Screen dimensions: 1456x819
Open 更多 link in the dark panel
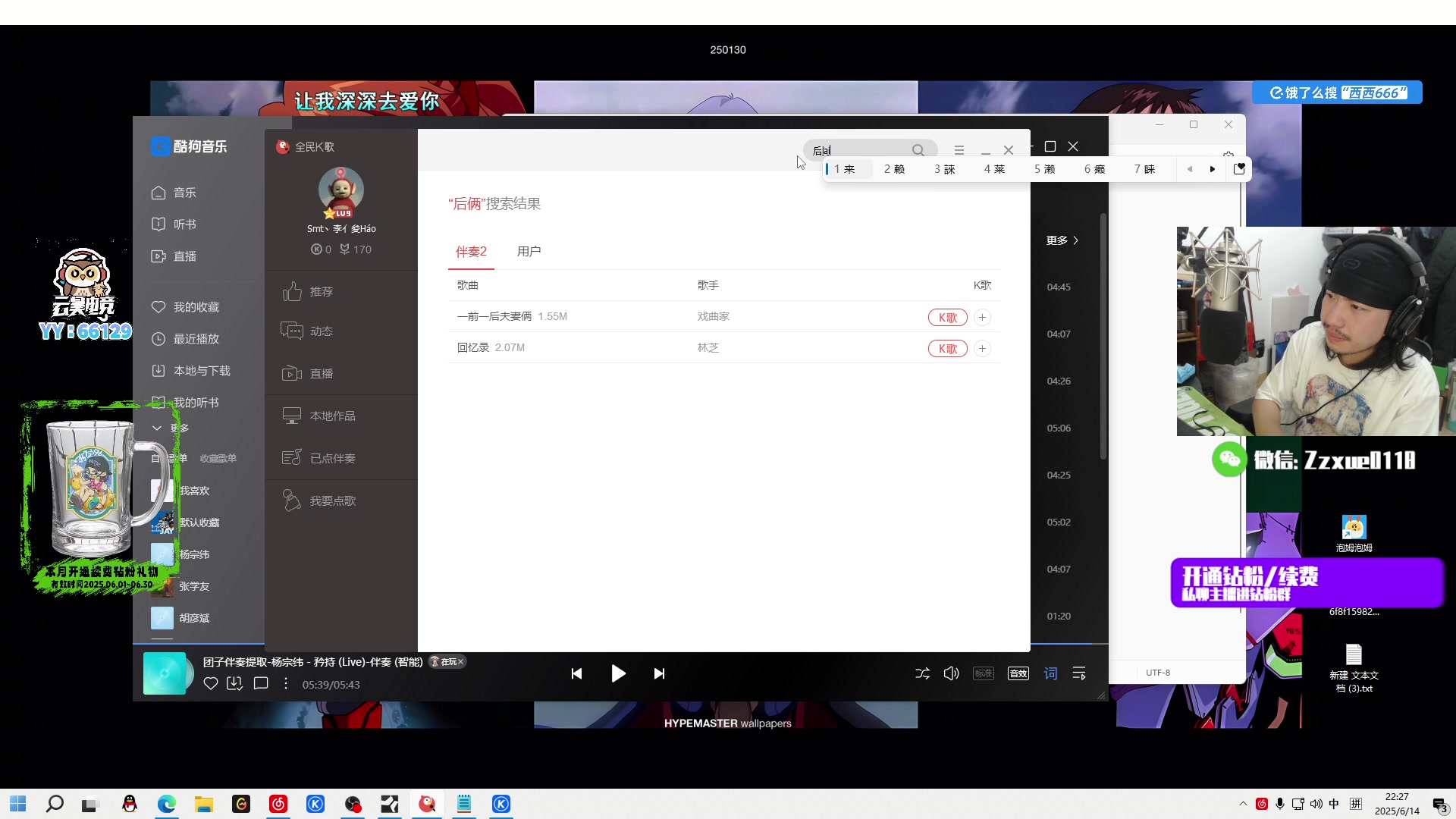click(1062, 240)
